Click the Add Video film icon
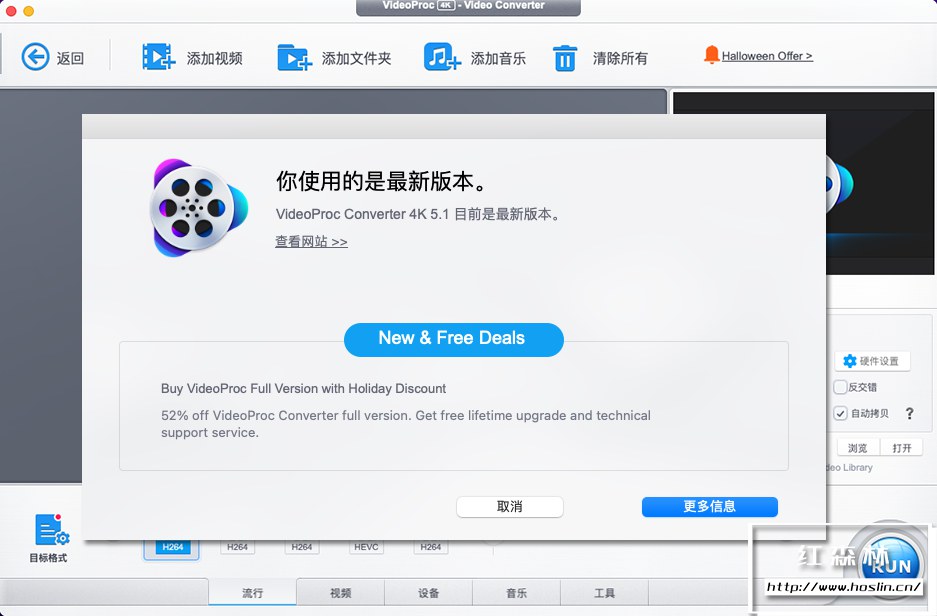937x616 pixels. coord(158,57)
